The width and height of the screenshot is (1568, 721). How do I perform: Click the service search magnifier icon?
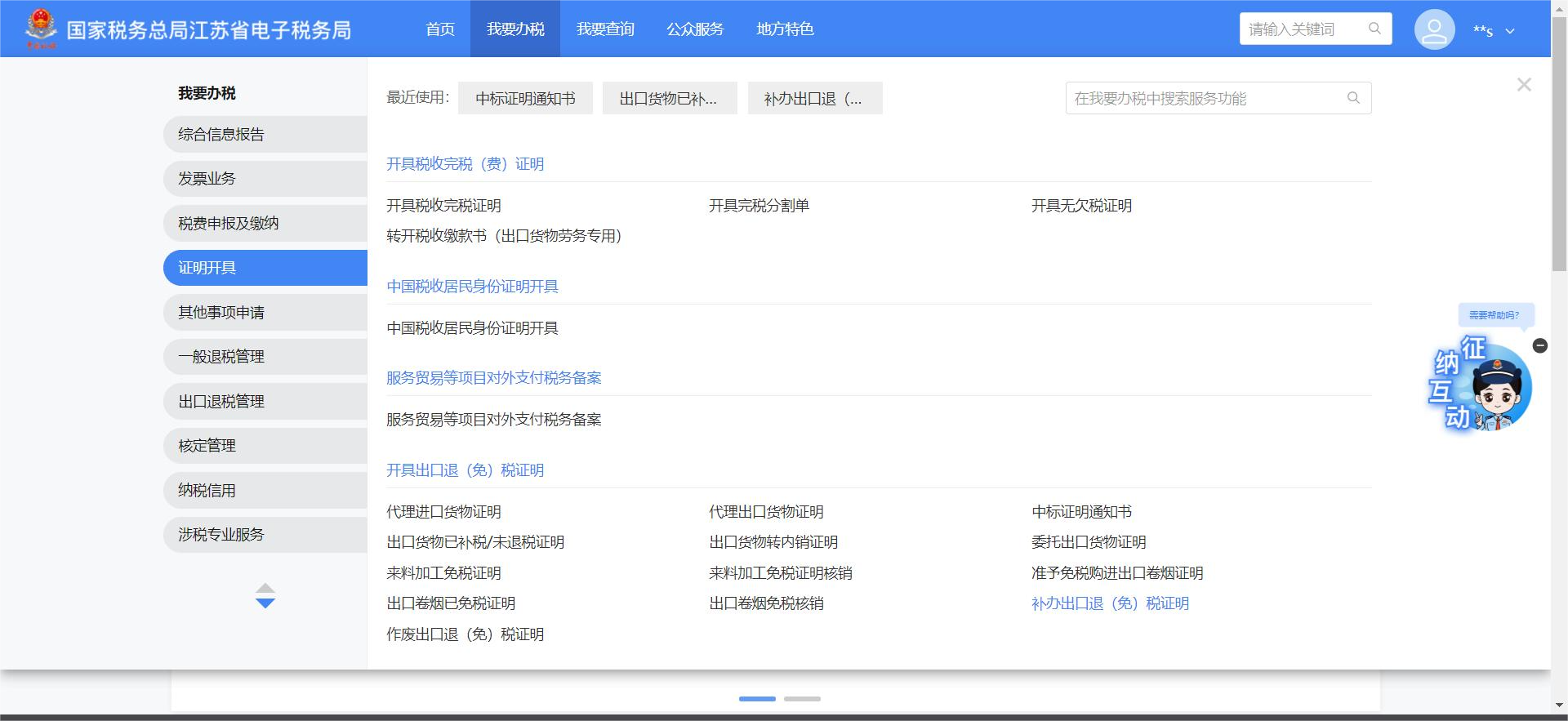(x=1353, y=98)
